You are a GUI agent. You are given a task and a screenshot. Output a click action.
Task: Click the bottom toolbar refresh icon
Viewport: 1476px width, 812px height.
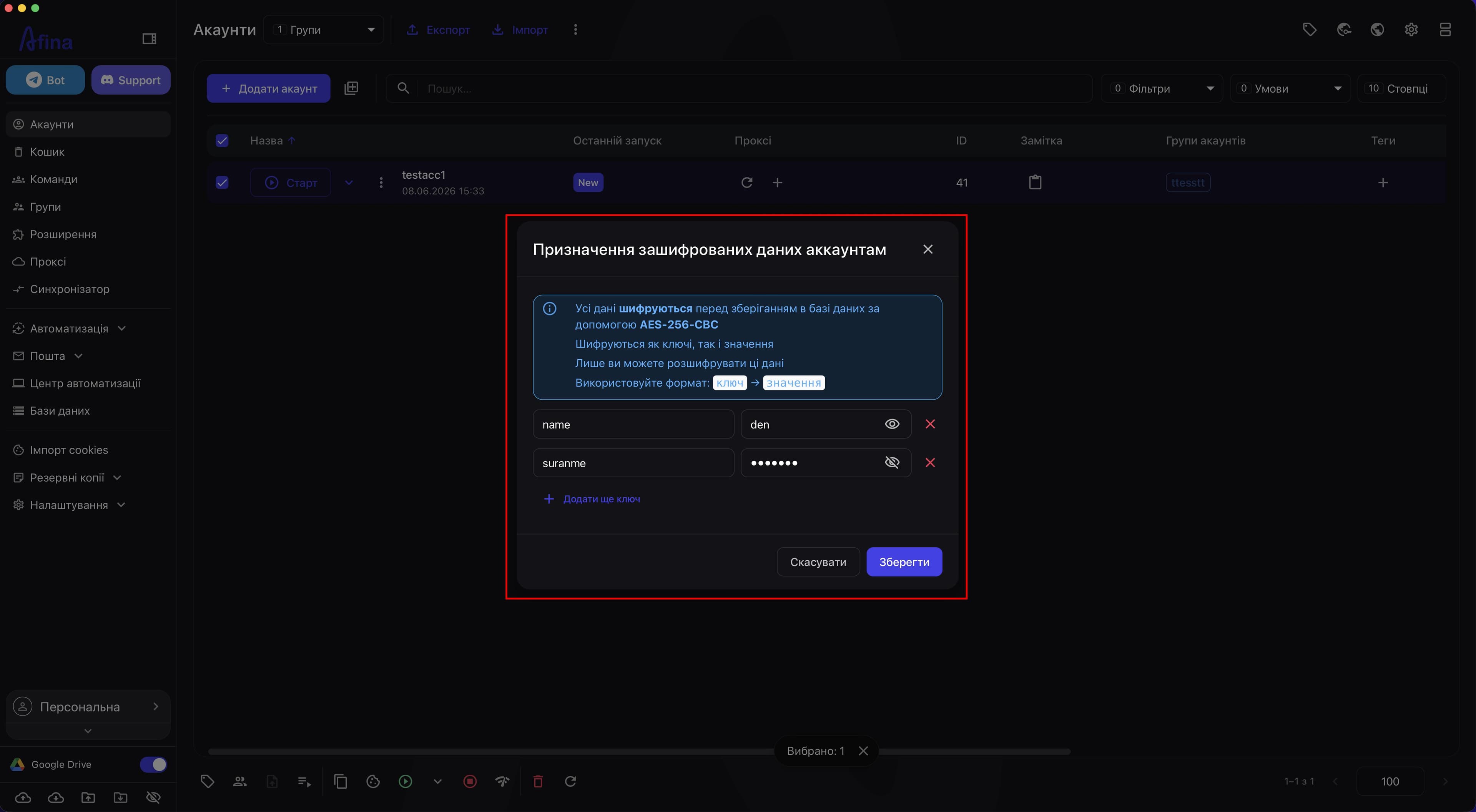click(570, 781)
